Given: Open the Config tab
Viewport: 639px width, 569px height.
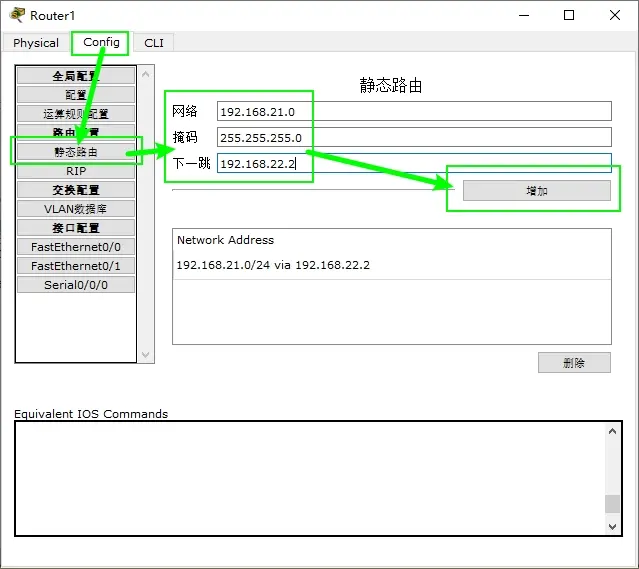Looking at the screenshot, I should coord(101,42).
